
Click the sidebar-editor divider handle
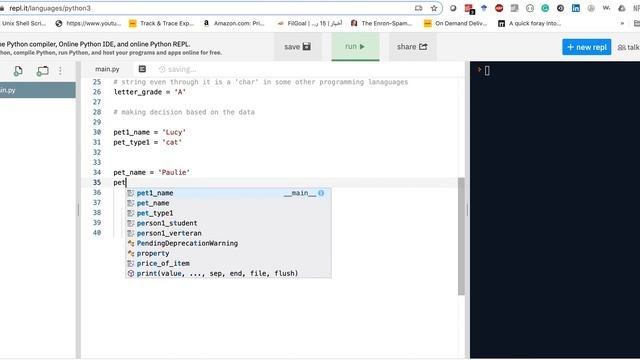coord(78,210)
